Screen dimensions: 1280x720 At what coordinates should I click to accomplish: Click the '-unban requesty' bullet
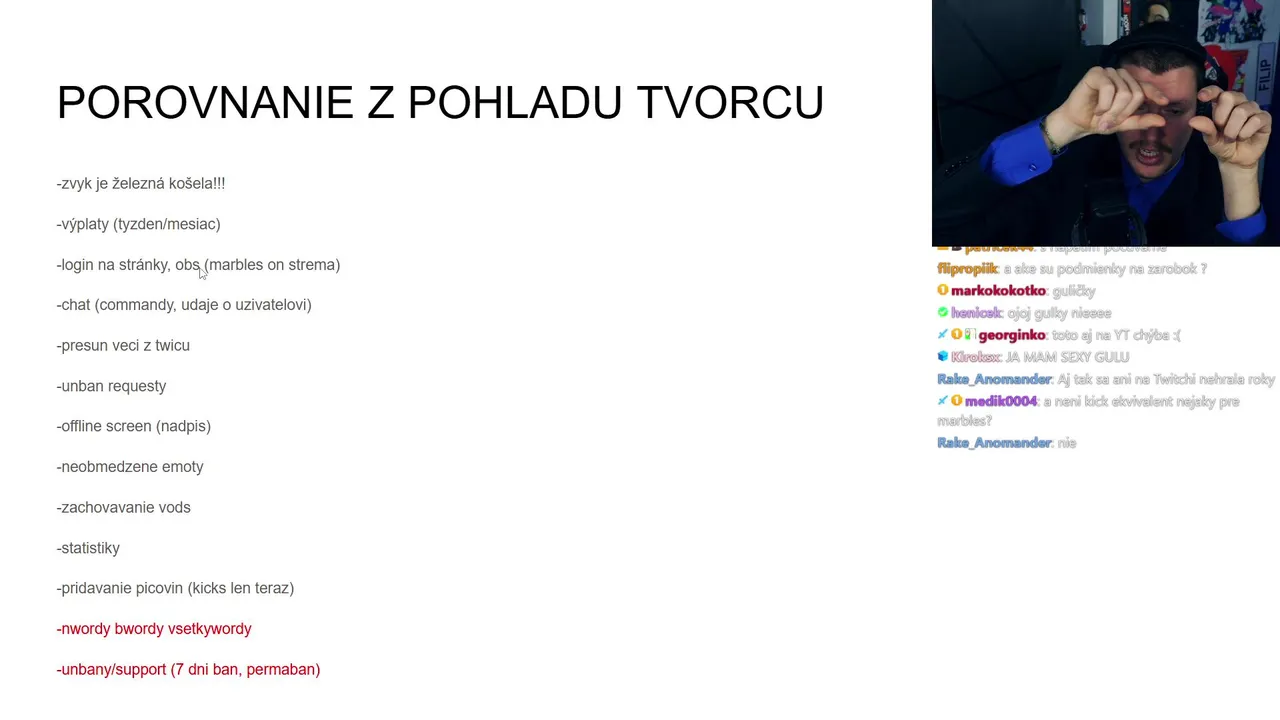pyautogui.click(x=111, y=386)
